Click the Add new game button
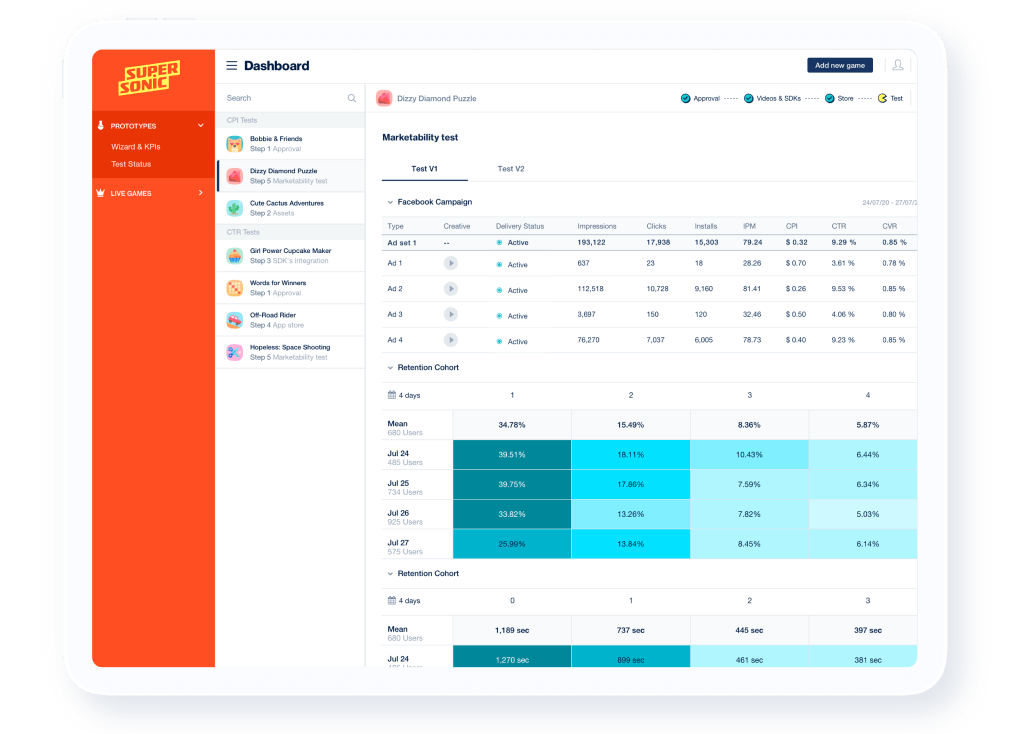This screenshot has width=1010, height=734. (x=839, y=65)
